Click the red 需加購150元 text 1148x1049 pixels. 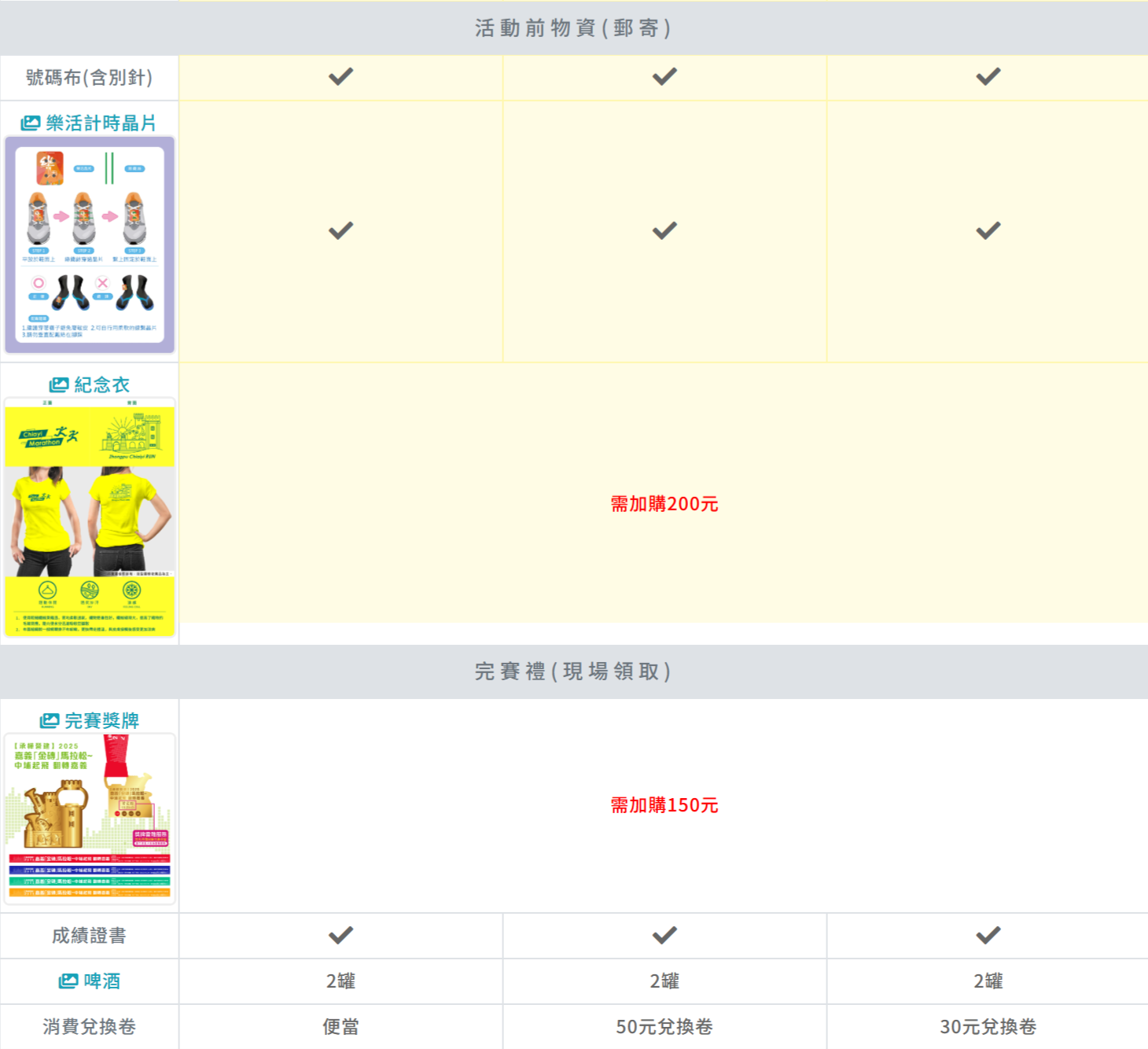coord(664,805)
